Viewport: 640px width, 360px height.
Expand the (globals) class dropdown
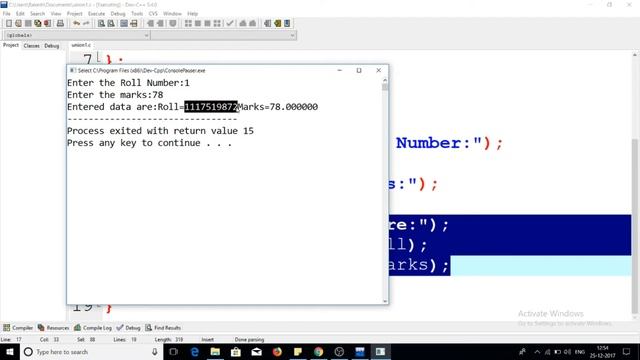pos(77,35)
